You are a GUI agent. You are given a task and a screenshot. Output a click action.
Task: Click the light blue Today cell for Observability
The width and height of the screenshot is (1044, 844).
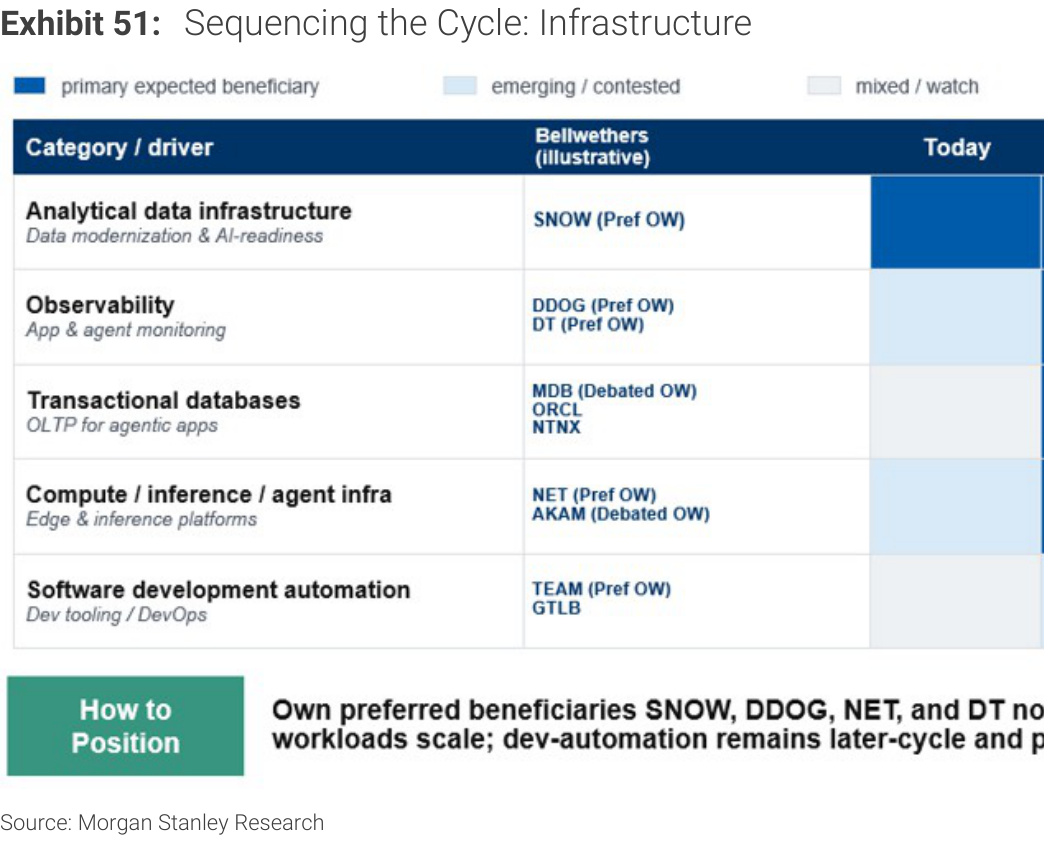click(x=955, y=317)
